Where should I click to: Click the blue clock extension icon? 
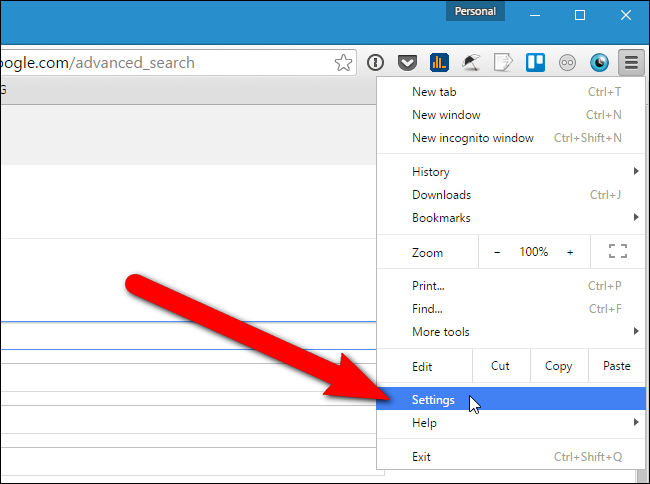pos(599,63)
